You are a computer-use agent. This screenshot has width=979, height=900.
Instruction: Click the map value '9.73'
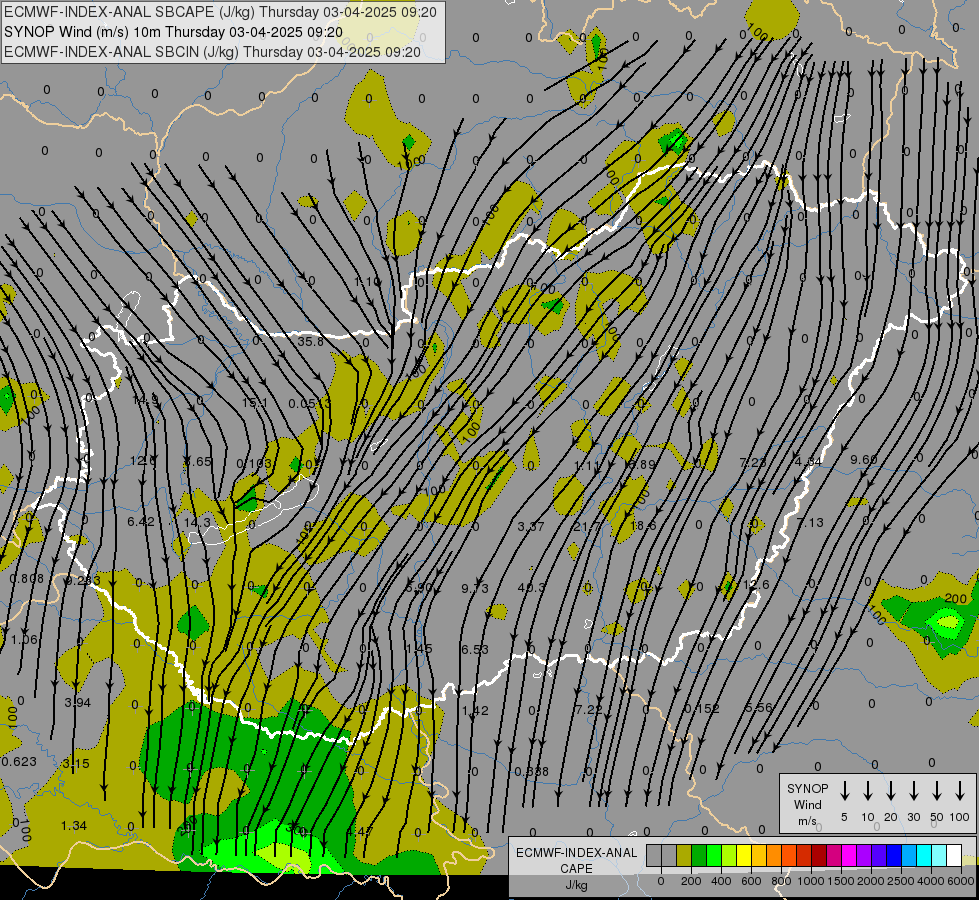point(475,588)
